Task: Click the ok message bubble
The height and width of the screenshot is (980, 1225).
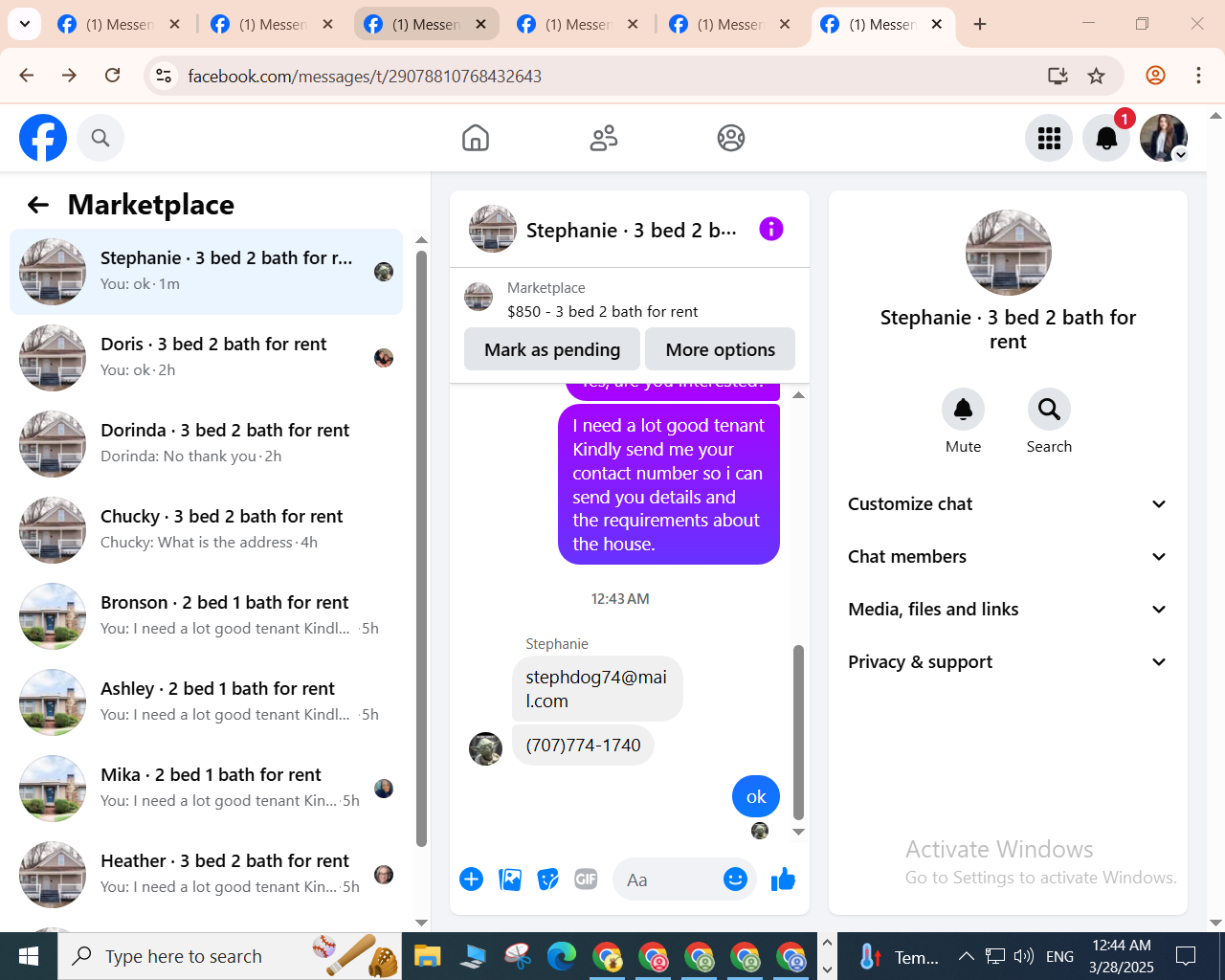Action: 756,796
